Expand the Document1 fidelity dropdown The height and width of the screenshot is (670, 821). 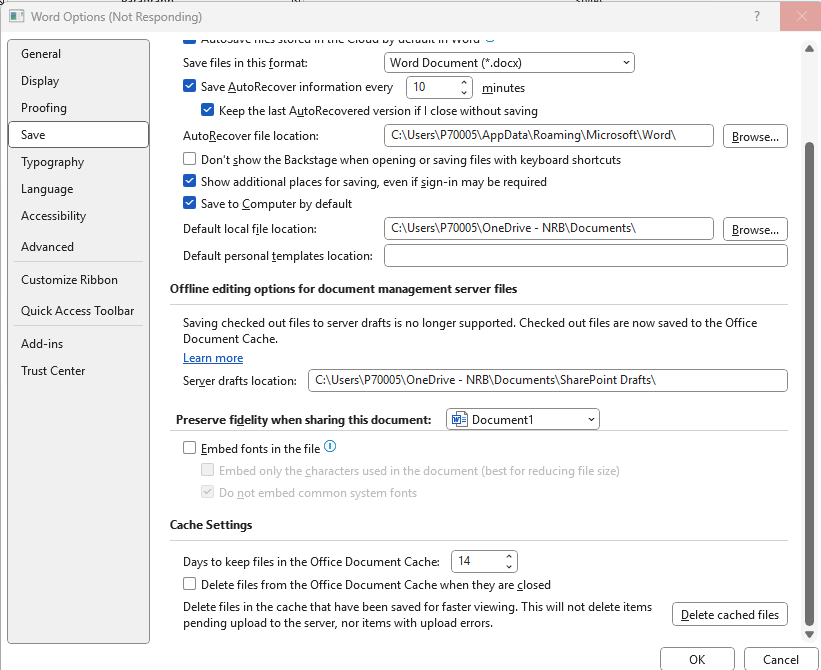522,420
